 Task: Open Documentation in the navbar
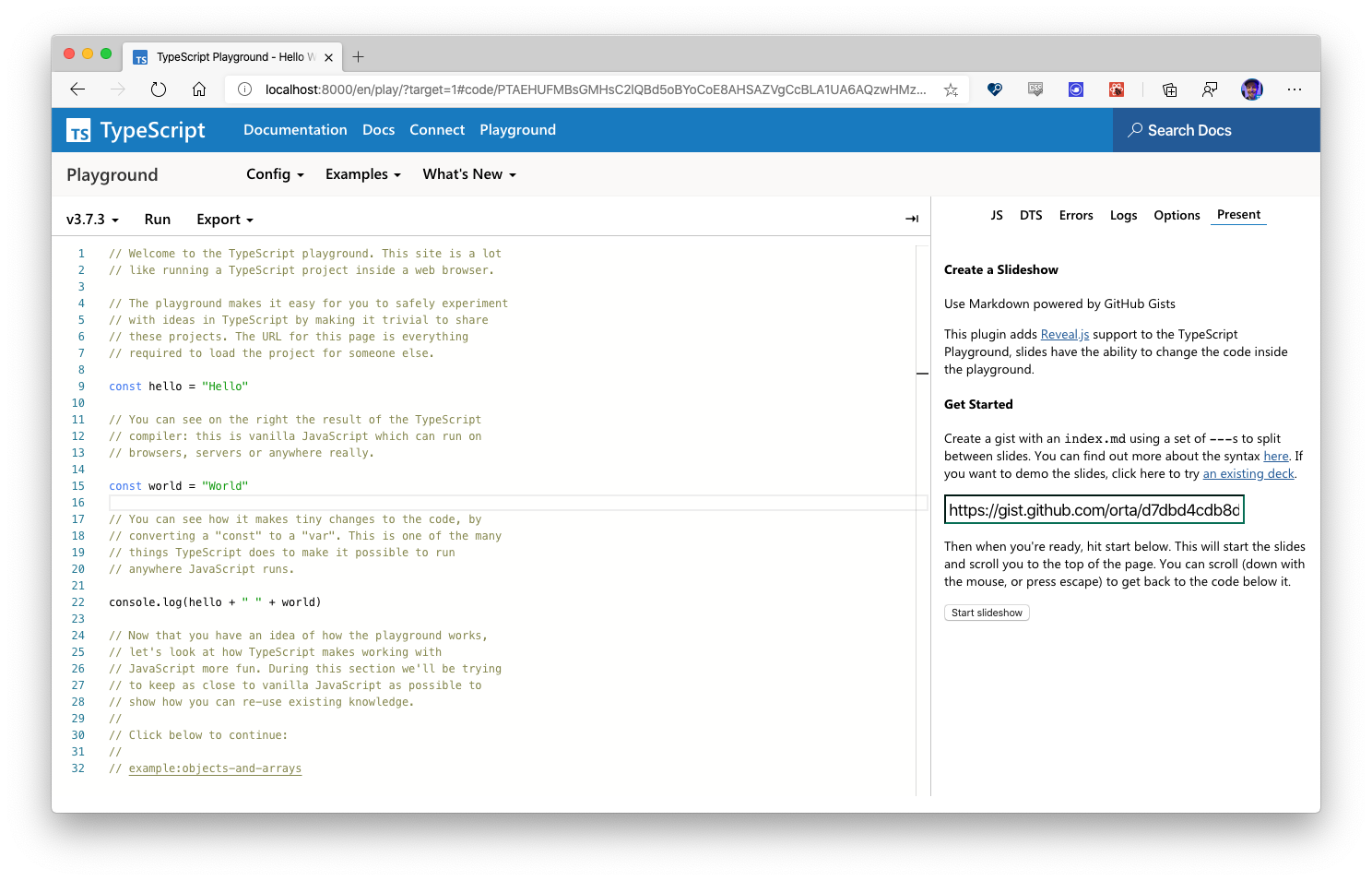(x=295, y=130)
